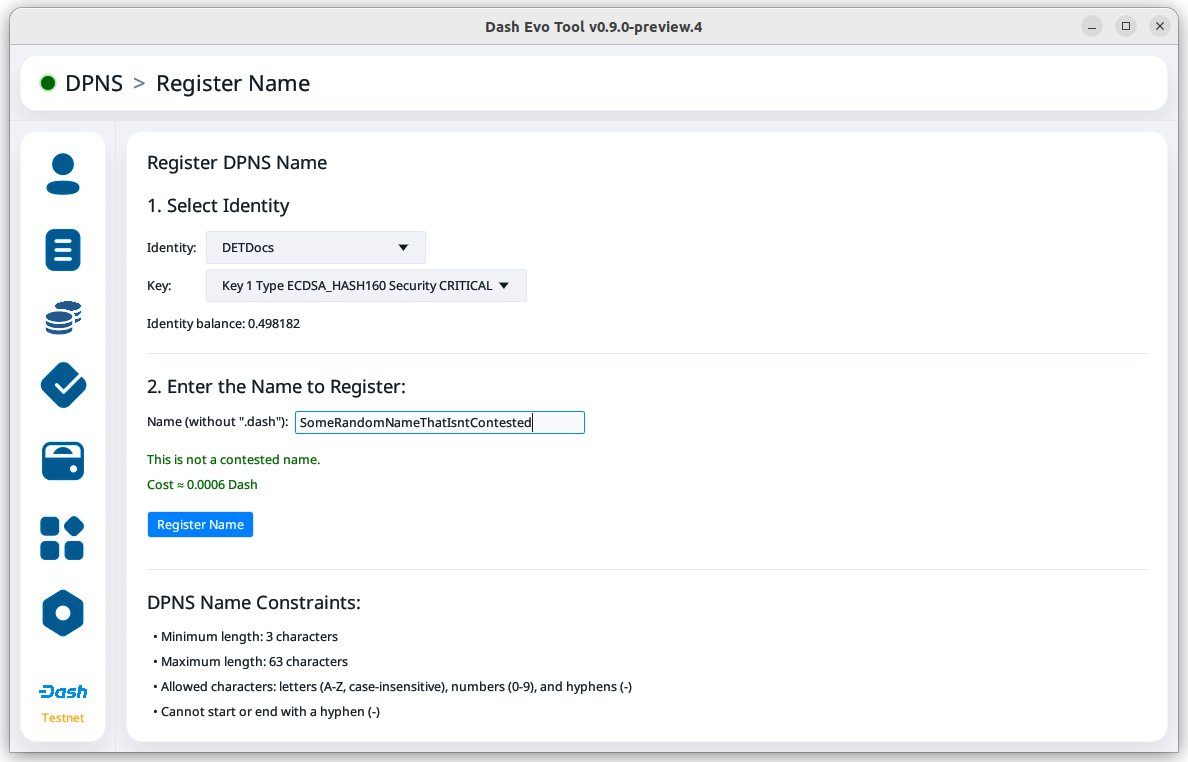Open the Contracts document icon in sidebar
This screenshot has width=1188, height=762.
[63, 249]
